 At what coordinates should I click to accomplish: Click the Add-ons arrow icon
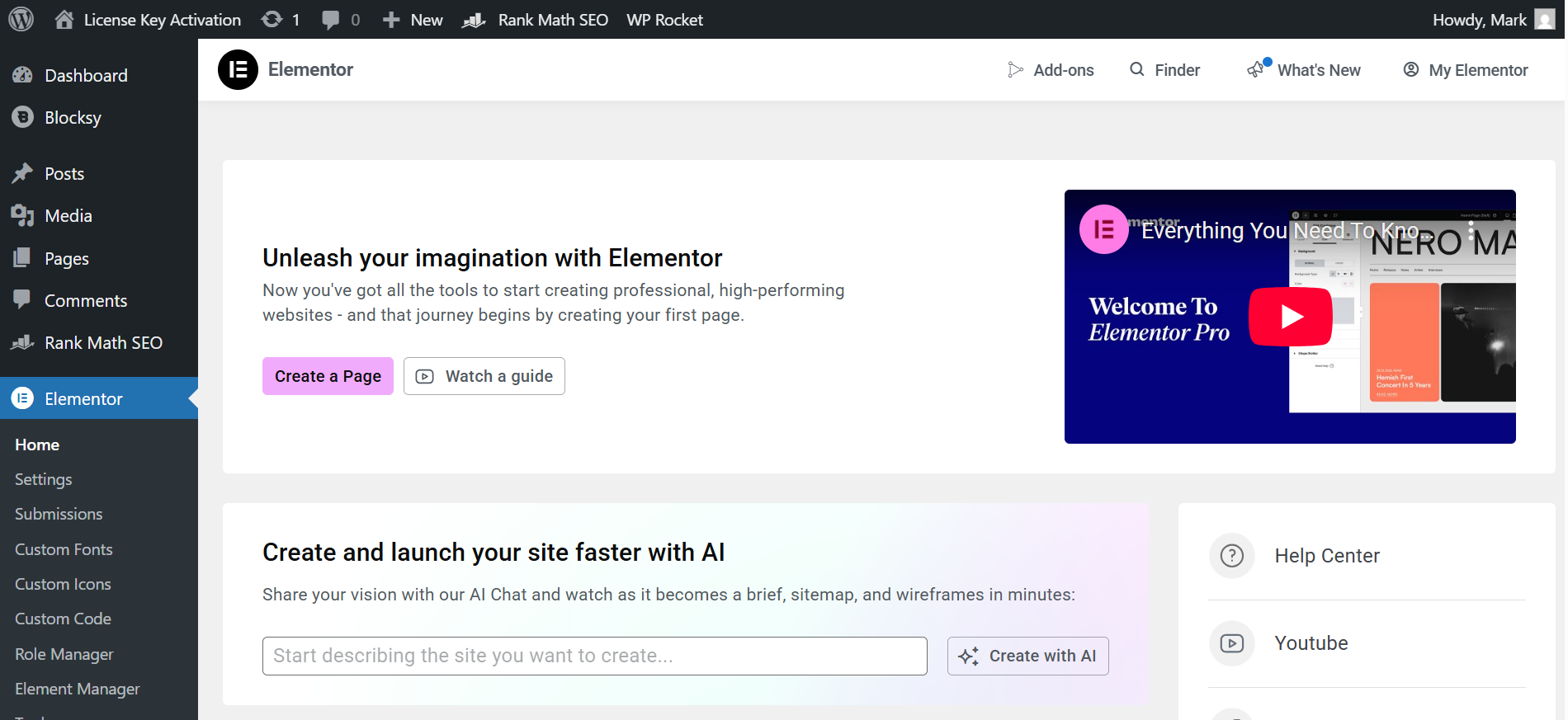(x=1015, y=70)
